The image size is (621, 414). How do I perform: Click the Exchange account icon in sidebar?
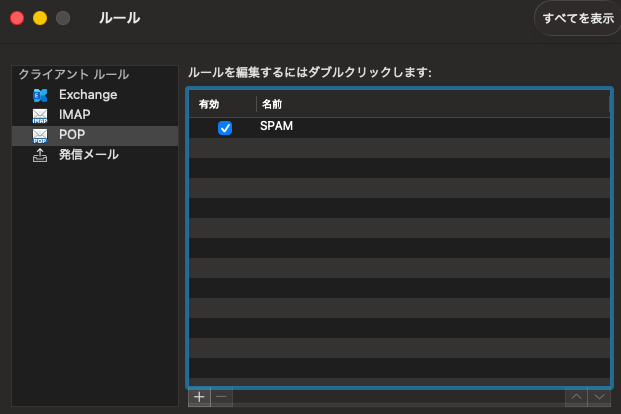(x=40, y=95)
